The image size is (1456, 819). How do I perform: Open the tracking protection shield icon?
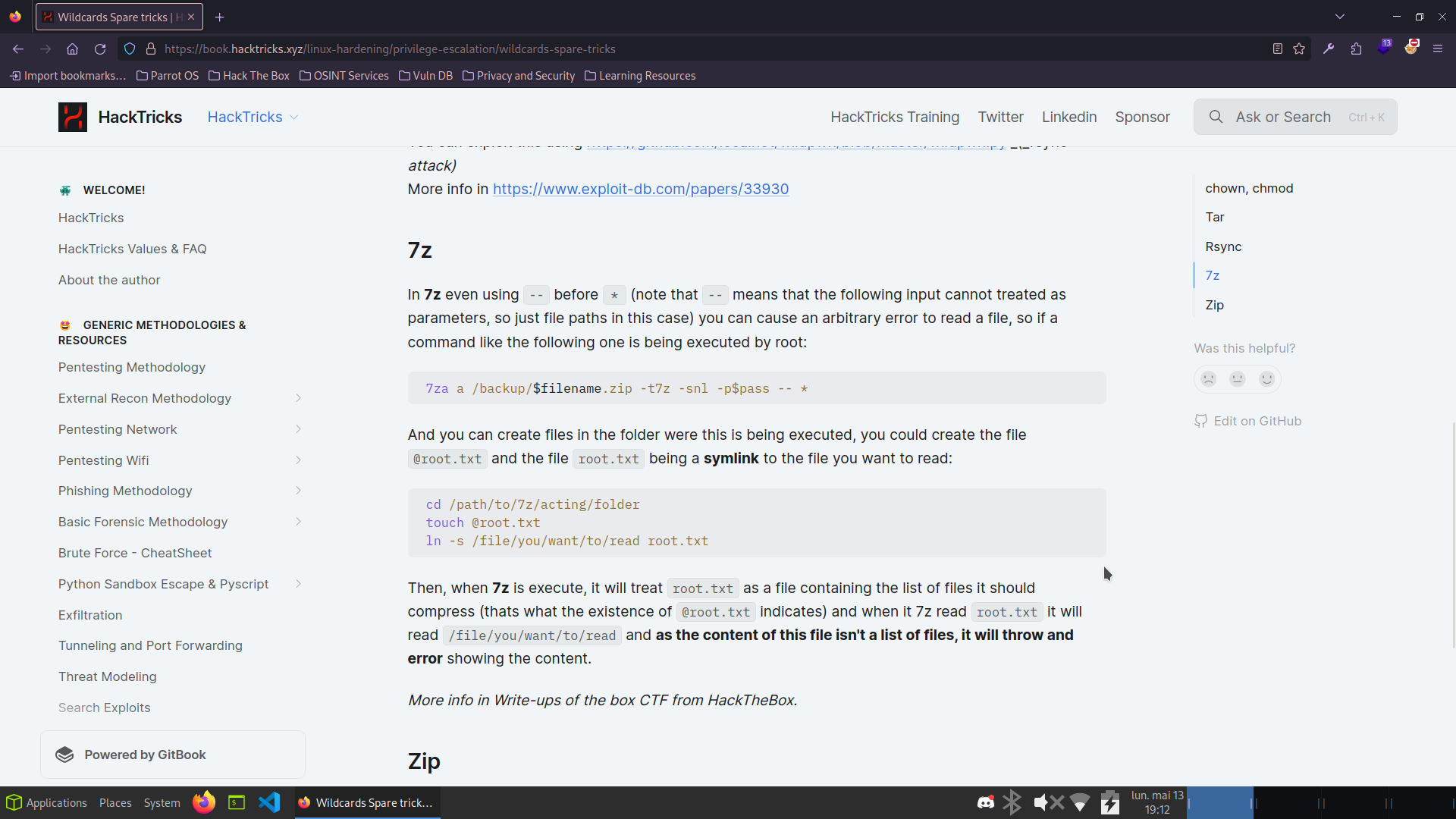click(x=130, y=49)
